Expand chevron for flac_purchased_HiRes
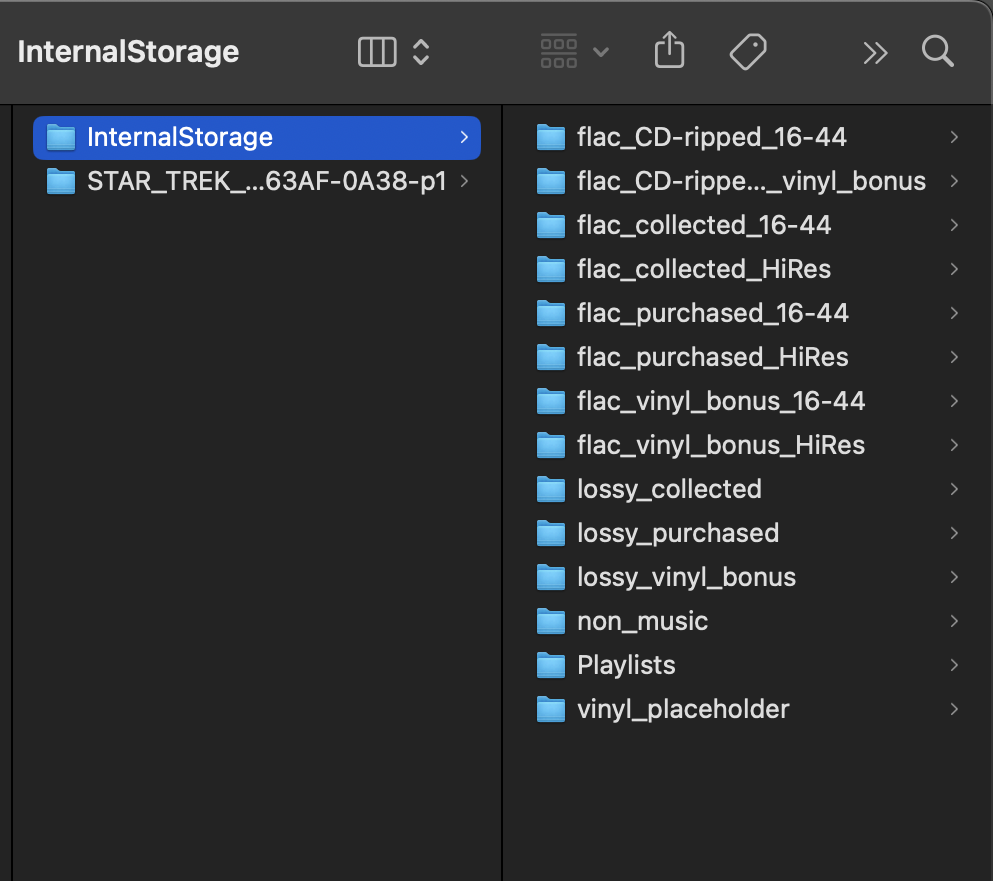 pyautogui.click(x=954, y=357)
